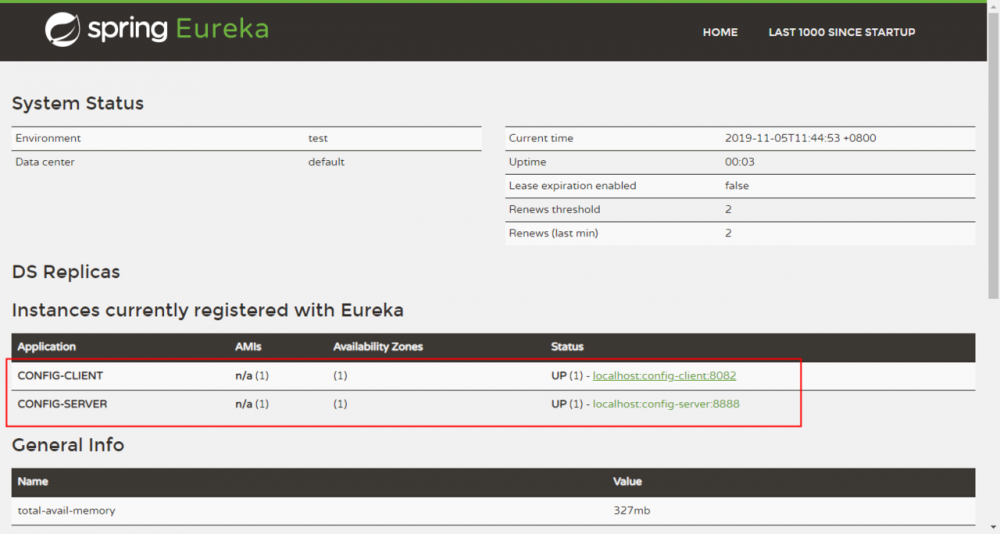Click the Spring leaf logo icon
Image resolution: width=1000 pixels, height=534 pixels.
[x=62, y=29]
